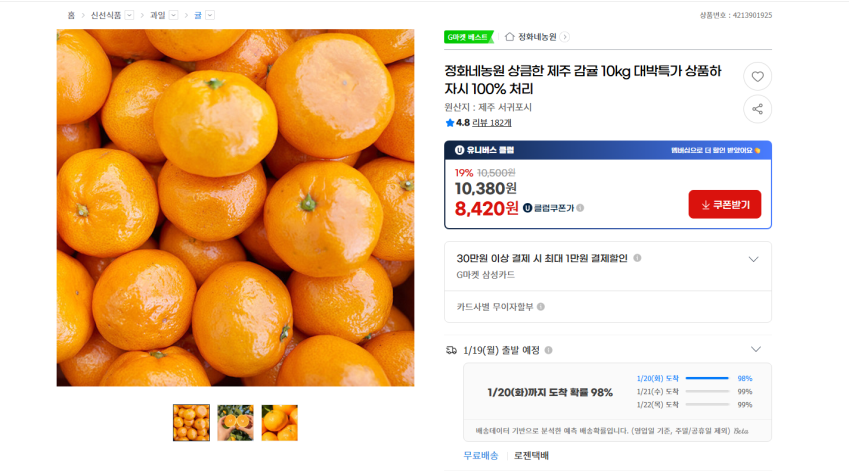Viewport: 849px width, 474px height.
Task: Click info icon next to 카드사별 무이자할부
Action: coord(541,307)
